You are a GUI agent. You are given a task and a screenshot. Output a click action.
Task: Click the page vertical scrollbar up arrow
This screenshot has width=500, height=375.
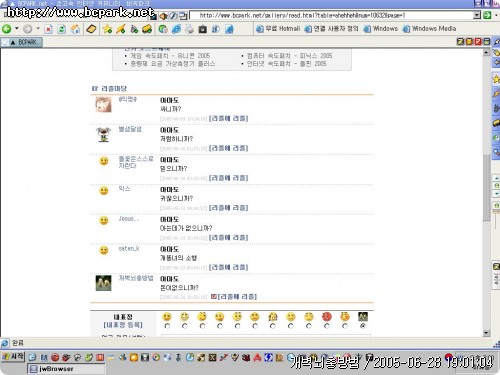[486, 53]
